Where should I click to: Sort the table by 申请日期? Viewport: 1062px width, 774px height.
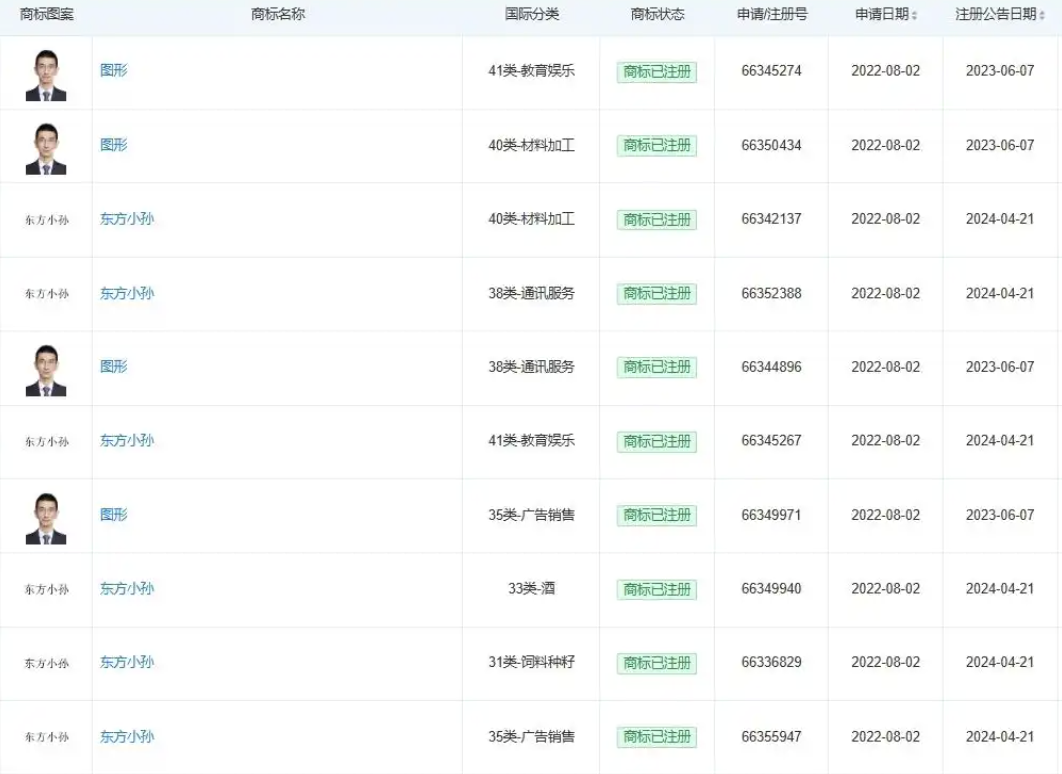pyautogui.click(x=884, y=14)
